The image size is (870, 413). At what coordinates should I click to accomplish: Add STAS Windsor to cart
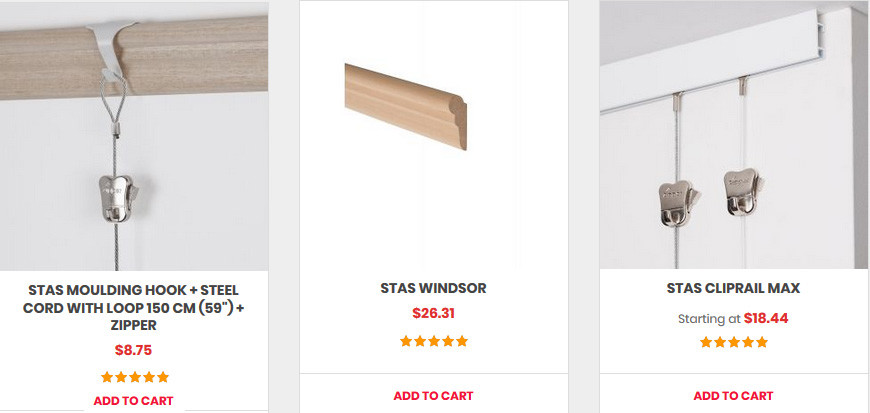(433, 395)
